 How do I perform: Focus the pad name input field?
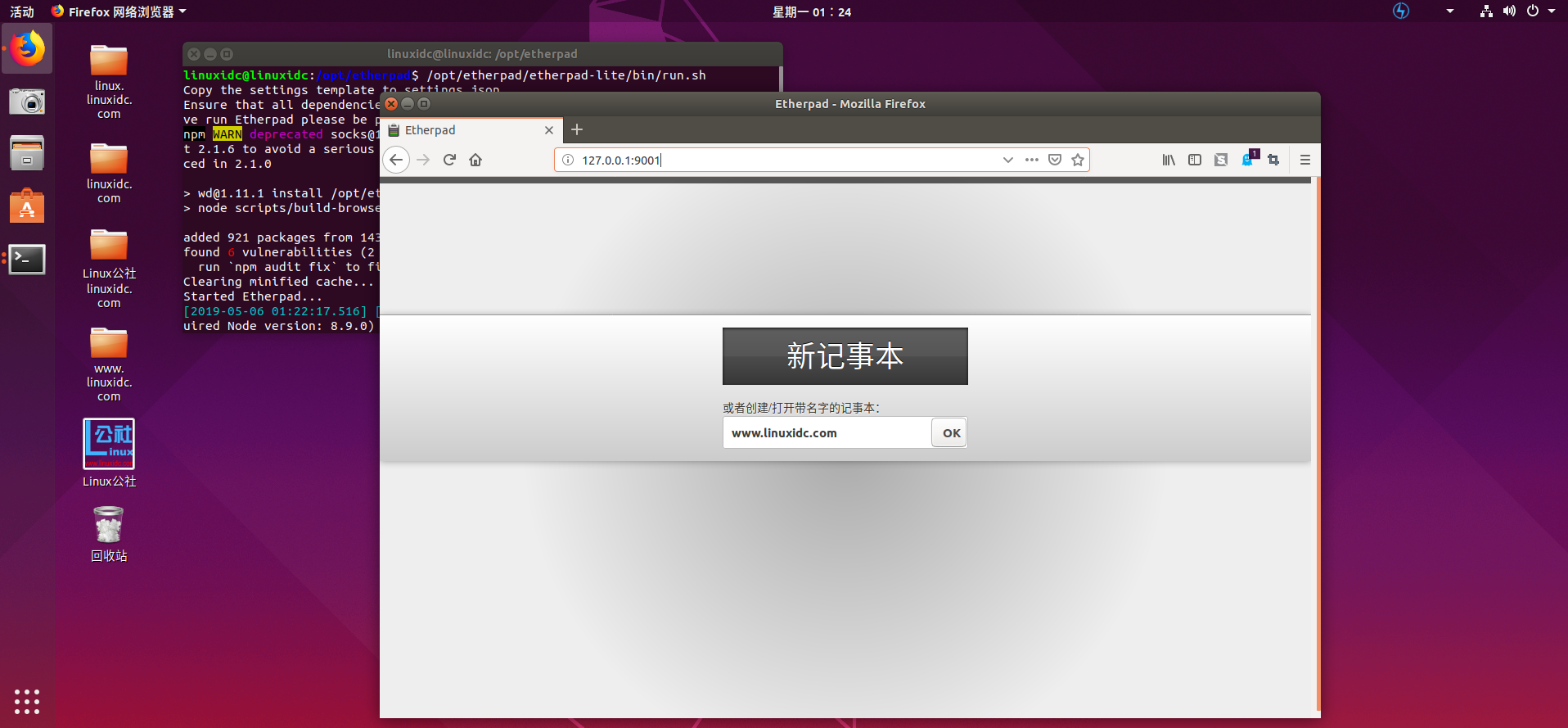[827, 432]
